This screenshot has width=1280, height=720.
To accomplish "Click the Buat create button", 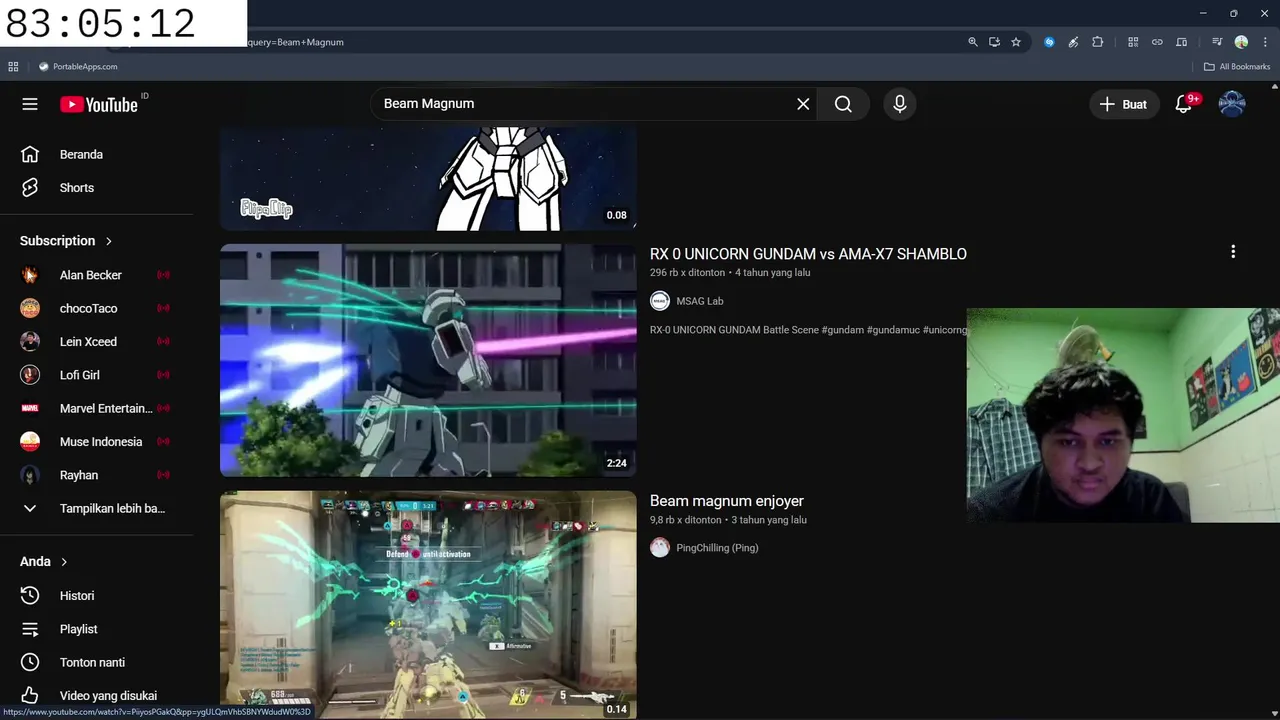I will [1123, 104].
